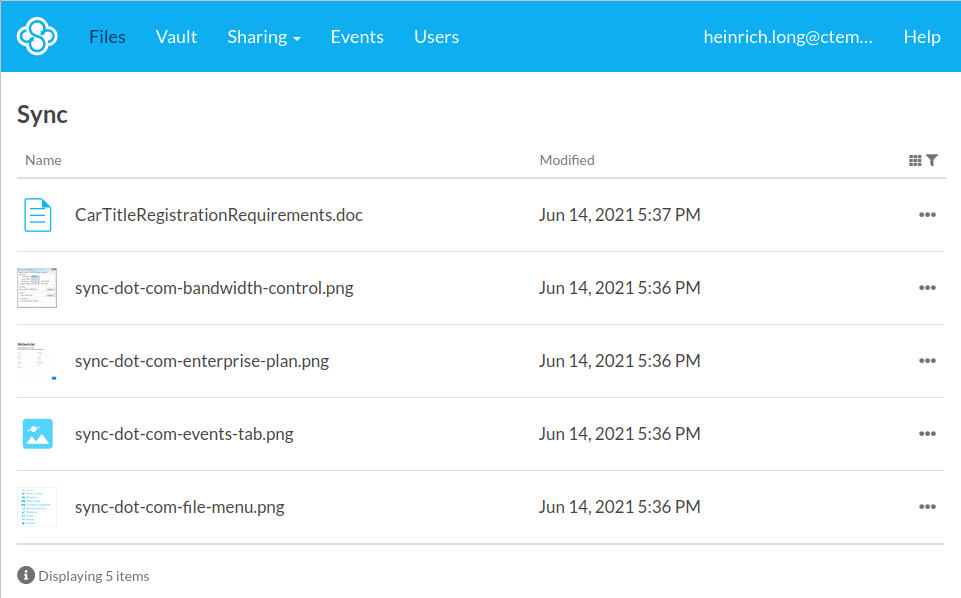Click the sync-dot-com-file-menu.png thumbnail
The image size is (961, 598).
click(37, 507)
